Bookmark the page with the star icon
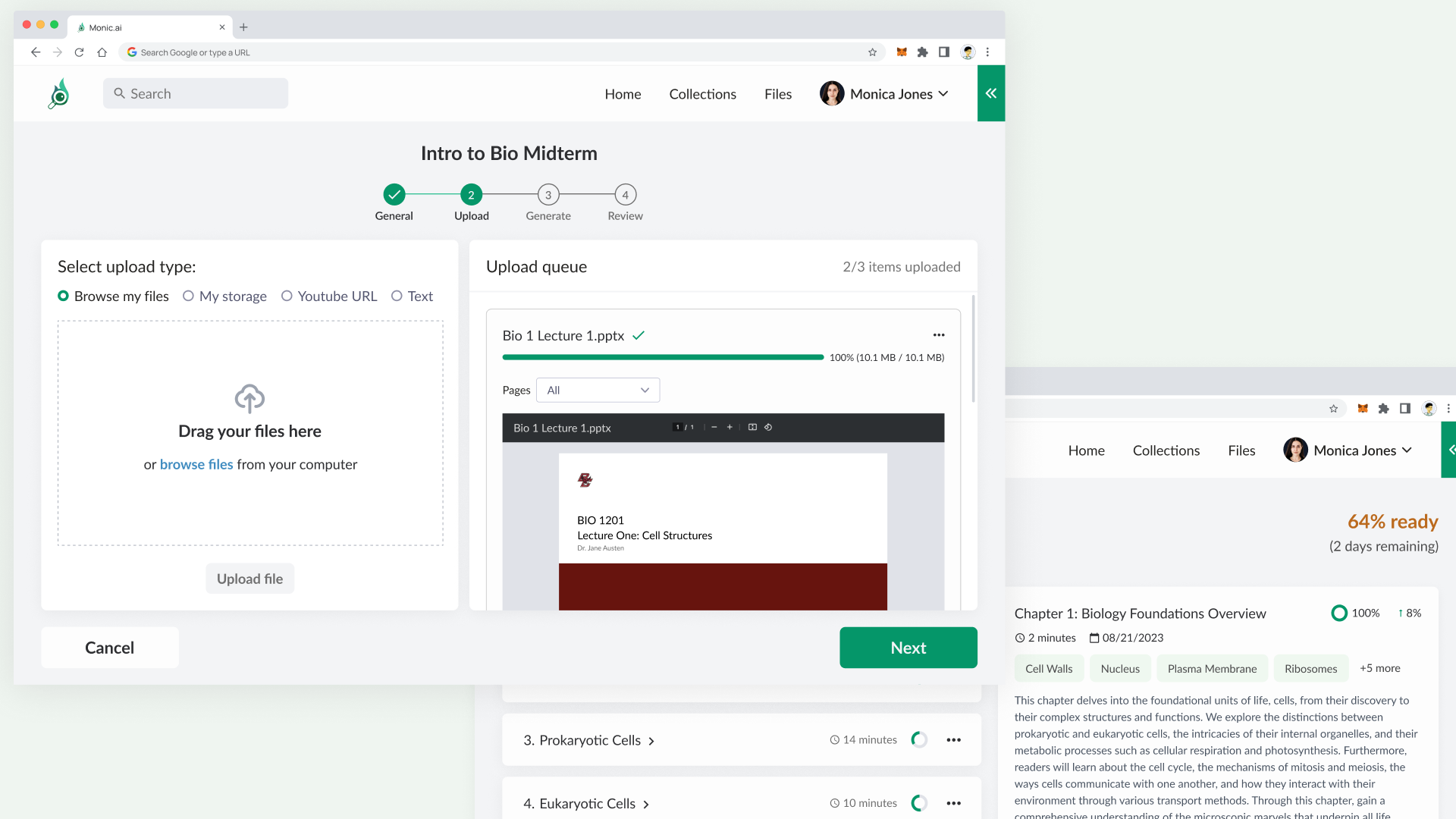 coord(872,52)
